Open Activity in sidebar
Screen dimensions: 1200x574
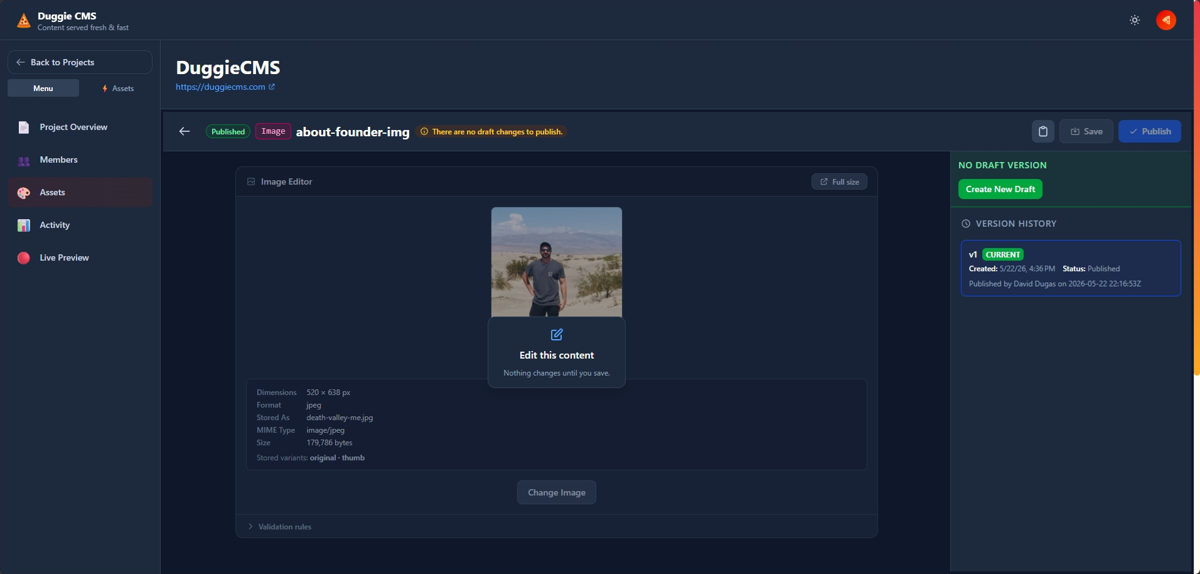(80, 225)
